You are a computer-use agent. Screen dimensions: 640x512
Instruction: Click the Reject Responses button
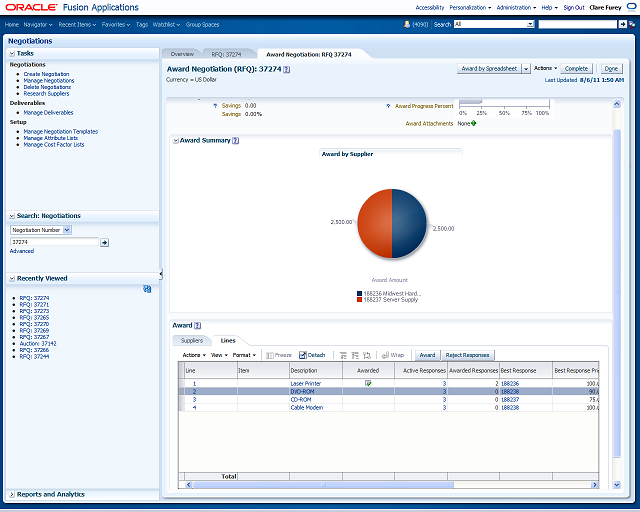click(467, 355)
